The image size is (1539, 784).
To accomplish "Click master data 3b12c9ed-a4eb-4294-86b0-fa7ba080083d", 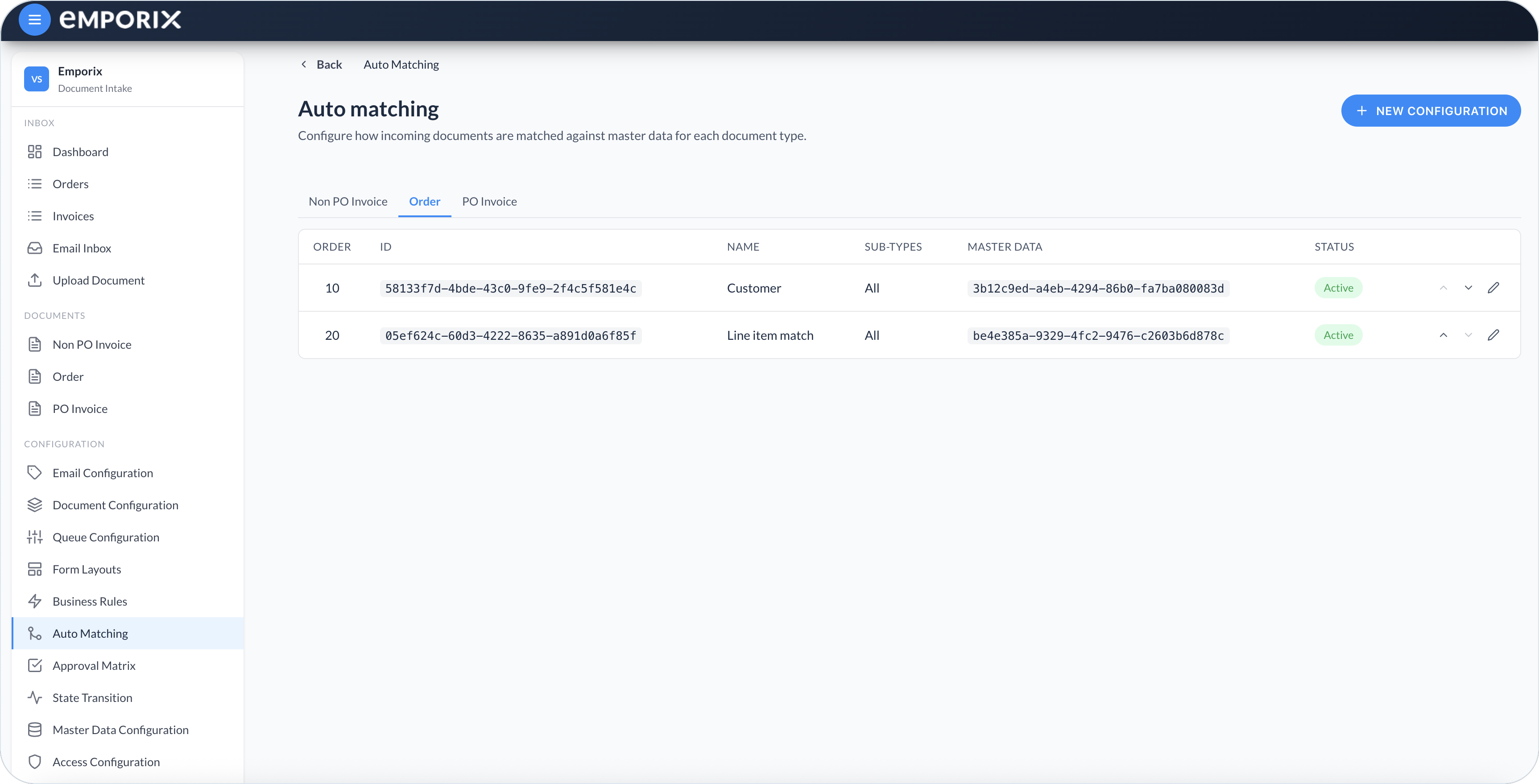I will [x=1098, y=289].
